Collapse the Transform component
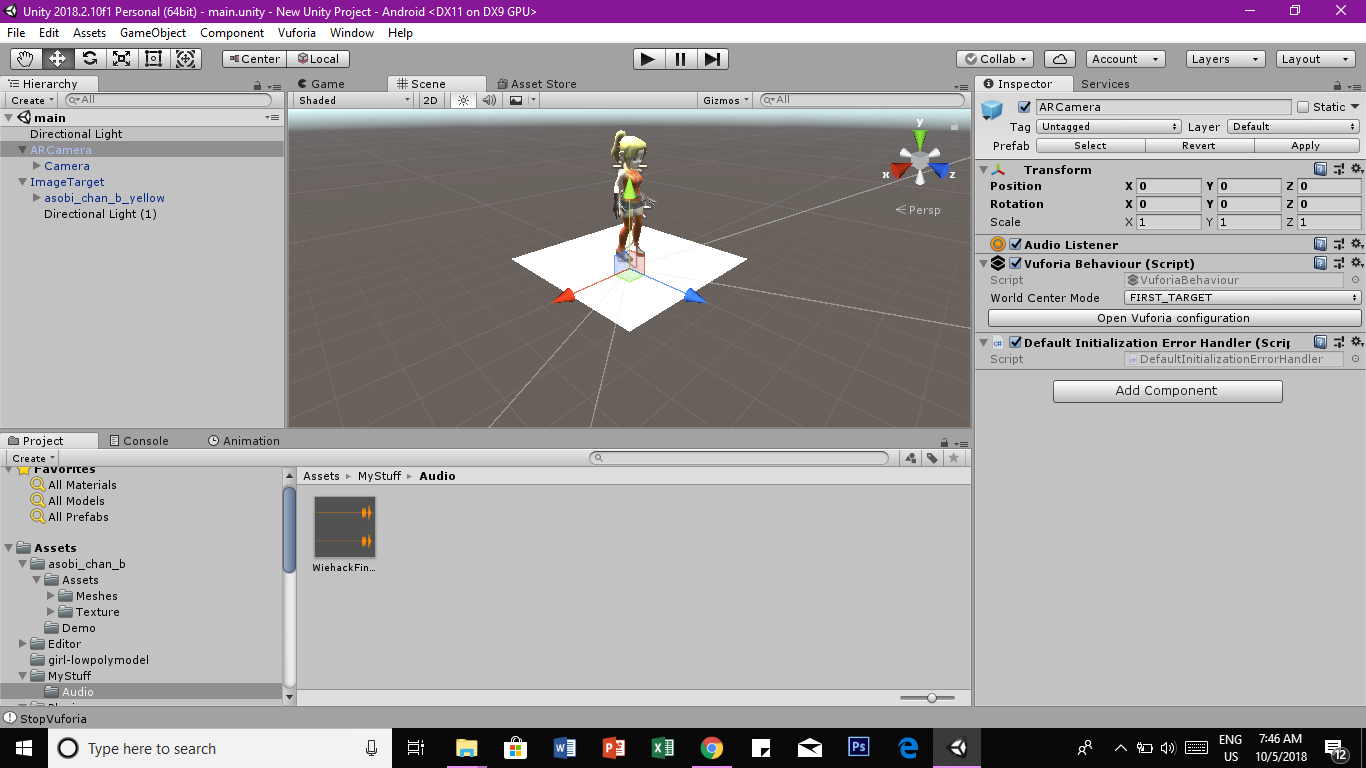This screenshot has width=1366, height=768. [984, 170]
